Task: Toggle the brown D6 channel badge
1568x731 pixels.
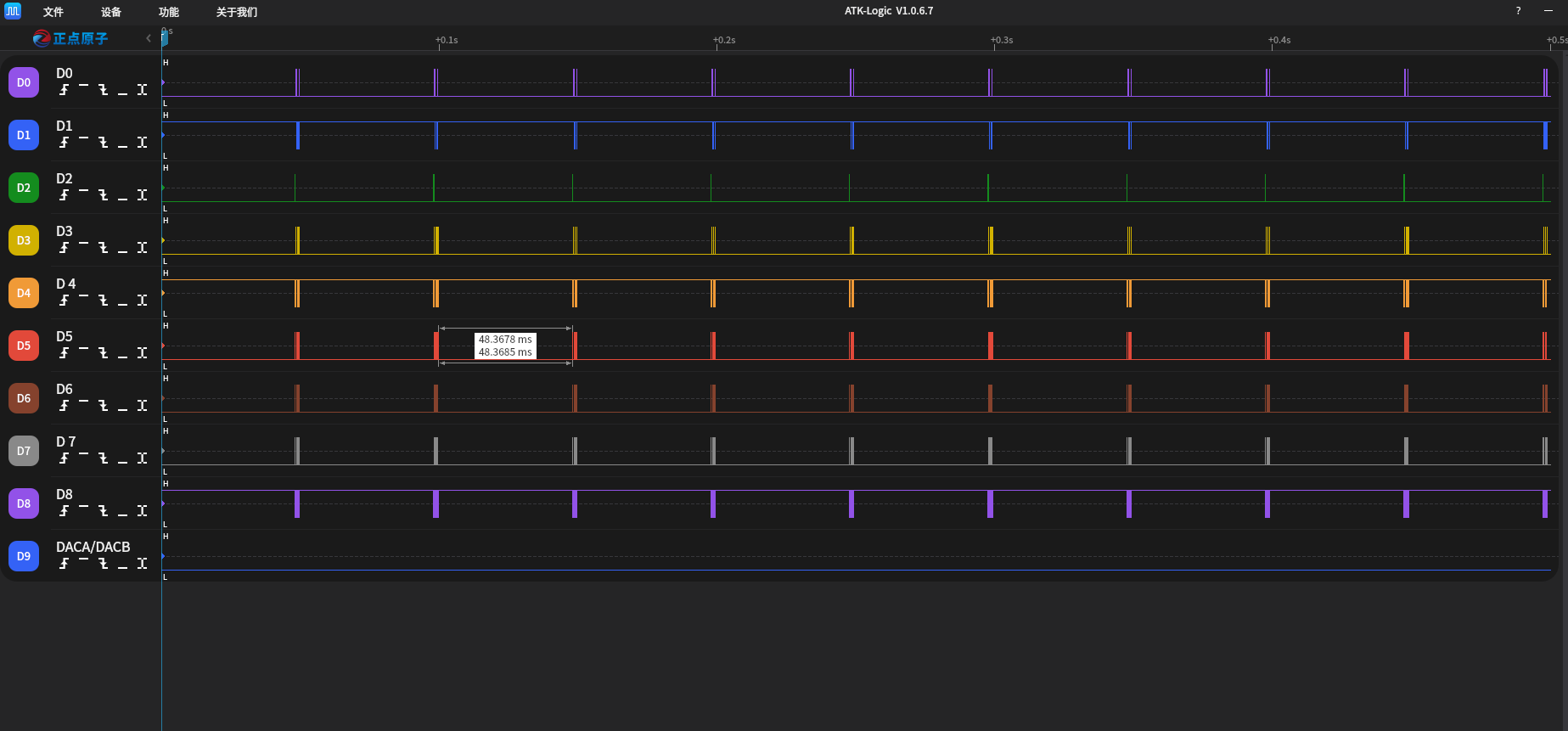Action: [24, 398]
